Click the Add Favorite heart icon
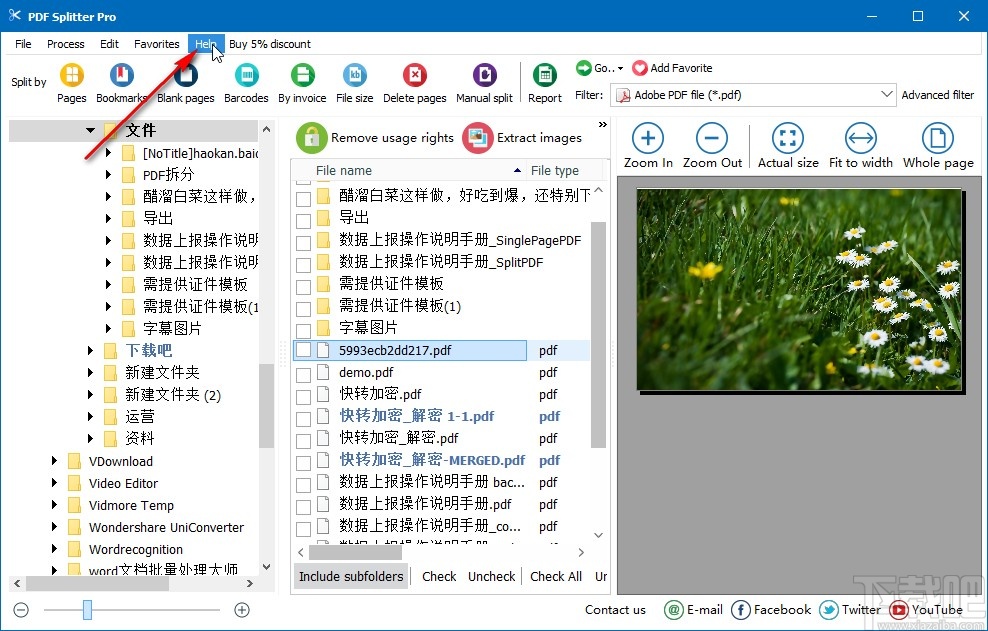 640,68
